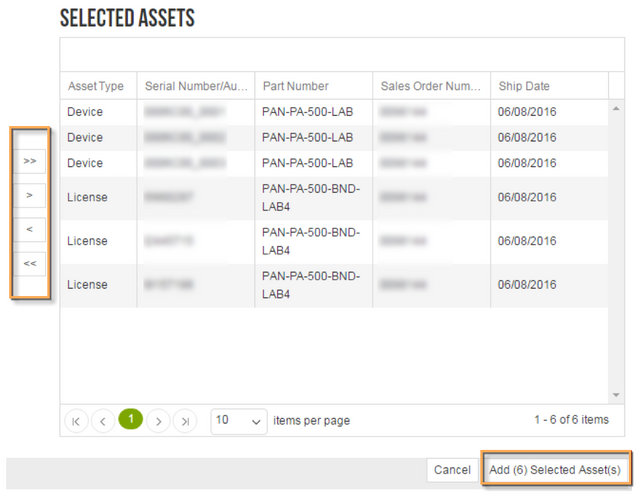
Task: Select the first License row
Action: pyautogui.click(x=300, y=198)
